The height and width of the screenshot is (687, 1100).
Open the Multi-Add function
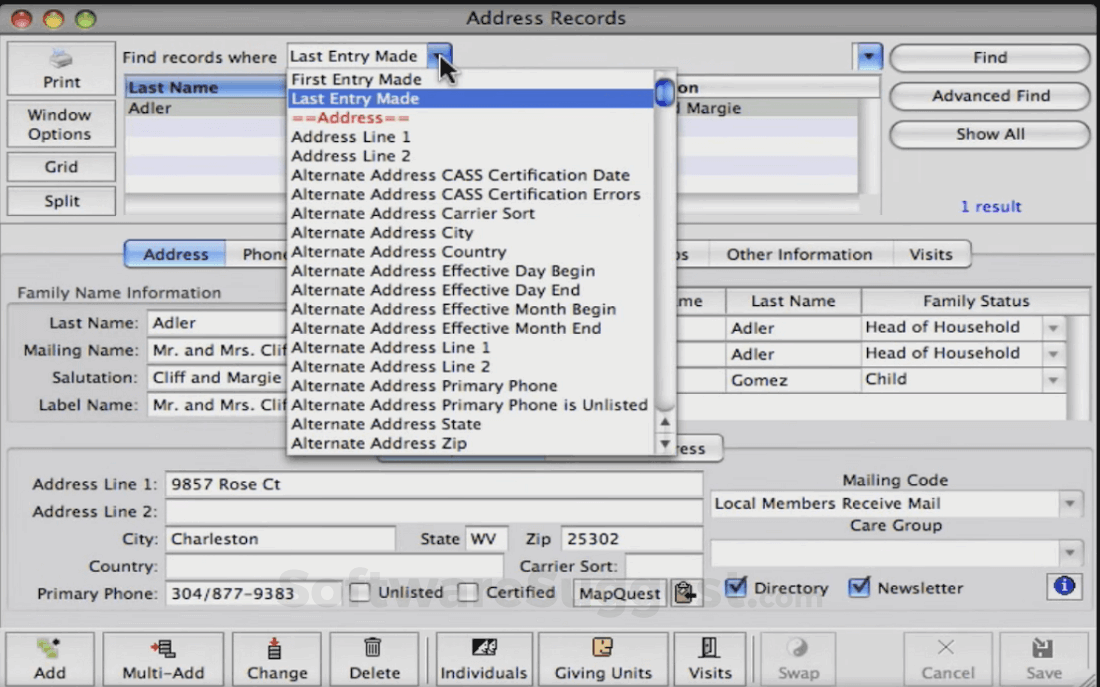click(163, 658)
